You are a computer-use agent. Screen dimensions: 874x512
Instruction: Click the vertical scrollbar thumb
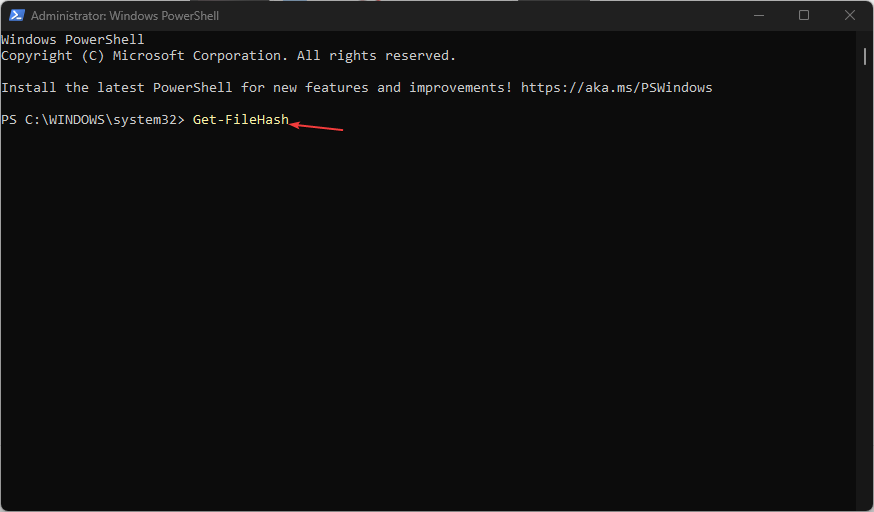[865, 56]
